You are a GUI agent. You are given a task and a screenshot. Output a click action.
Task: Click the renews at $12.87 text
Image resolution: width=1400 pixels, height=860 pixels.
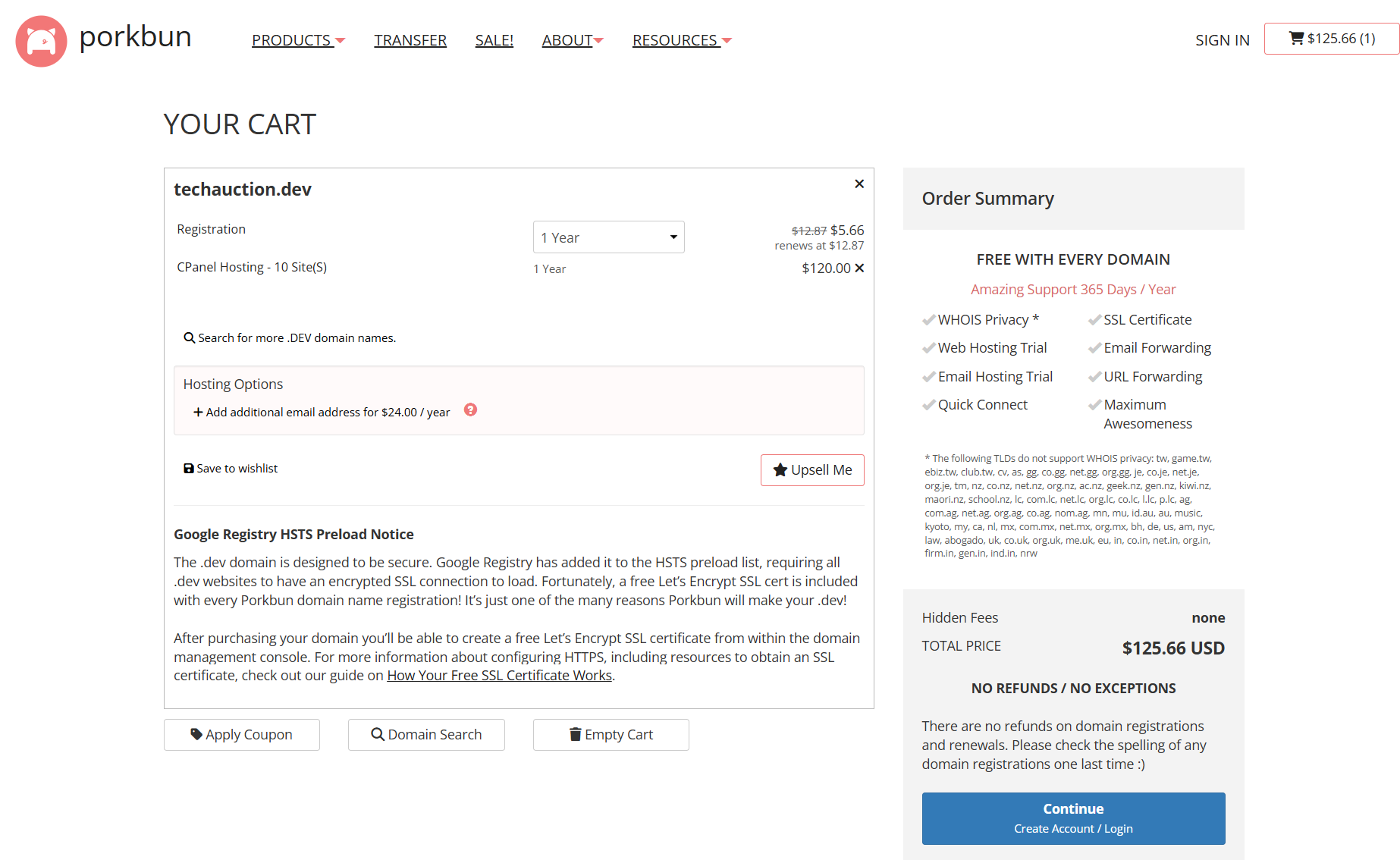click(819, 246)
